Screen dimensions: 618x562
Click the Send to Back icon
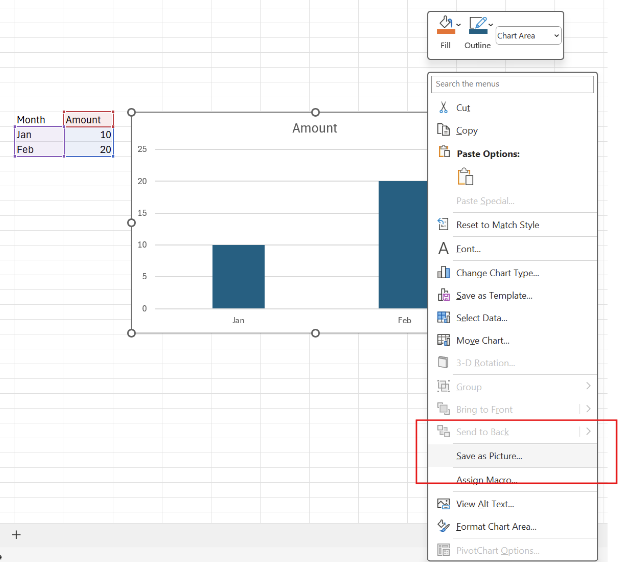pos(443,431)
